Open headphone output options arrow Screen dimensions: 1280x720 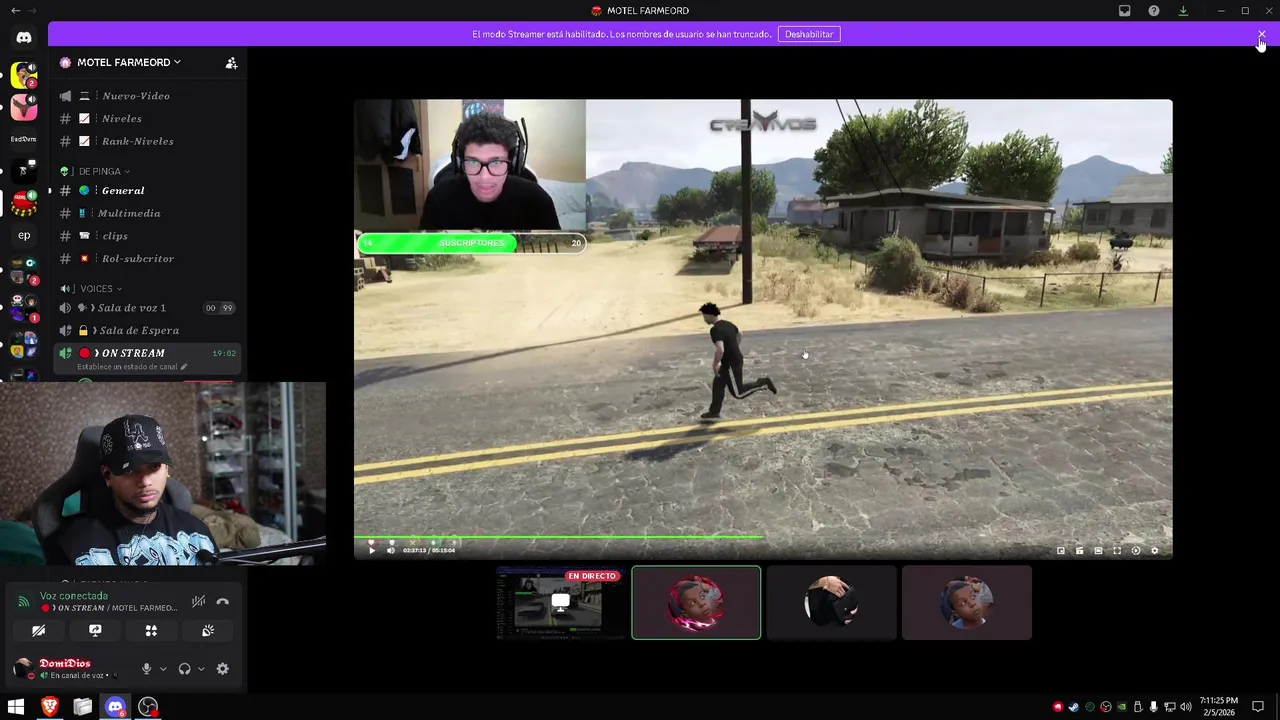(201, 669)
